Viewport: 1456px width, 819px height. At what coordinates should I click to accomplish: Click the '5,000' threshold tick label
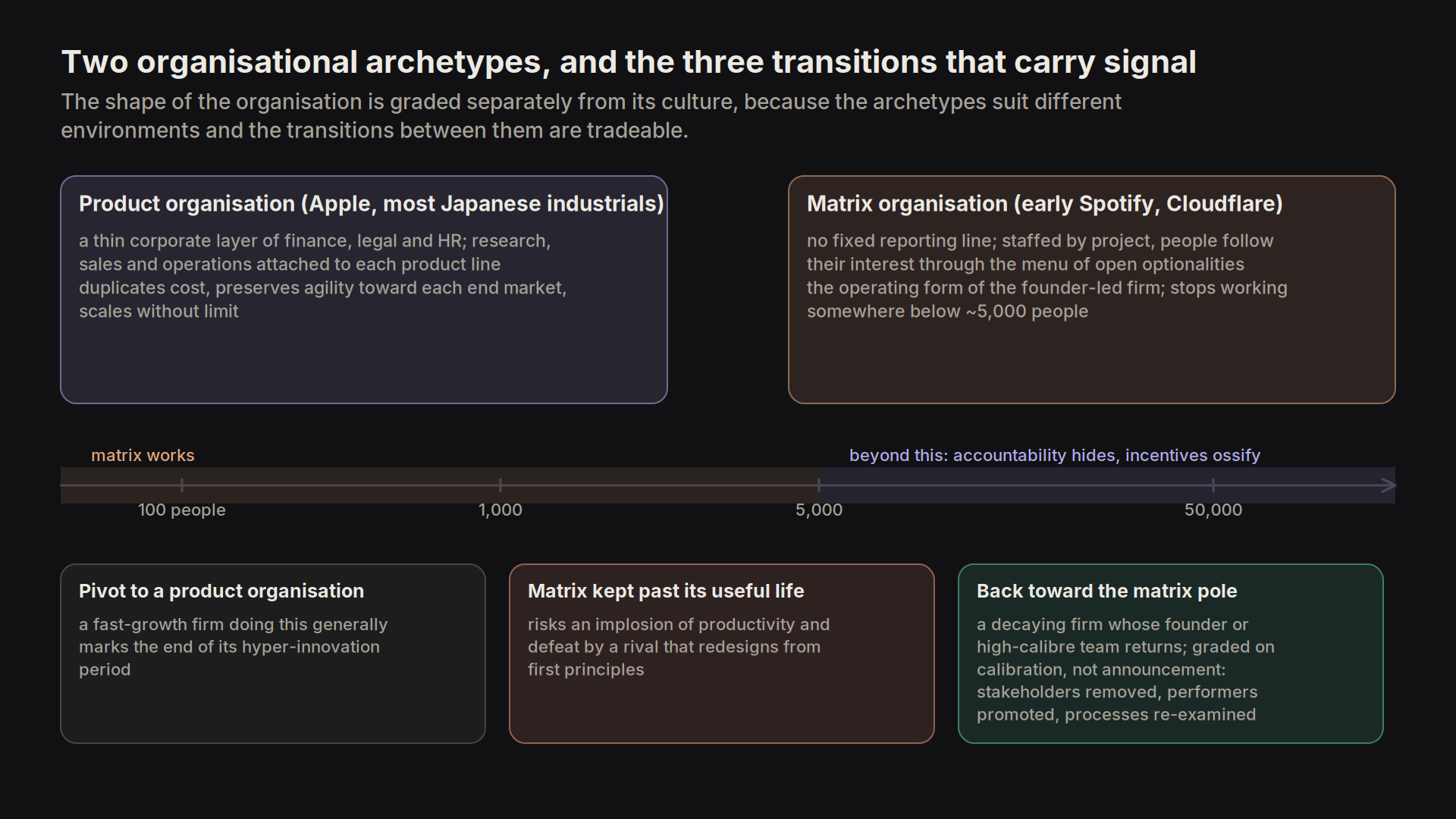click(819, 510)
